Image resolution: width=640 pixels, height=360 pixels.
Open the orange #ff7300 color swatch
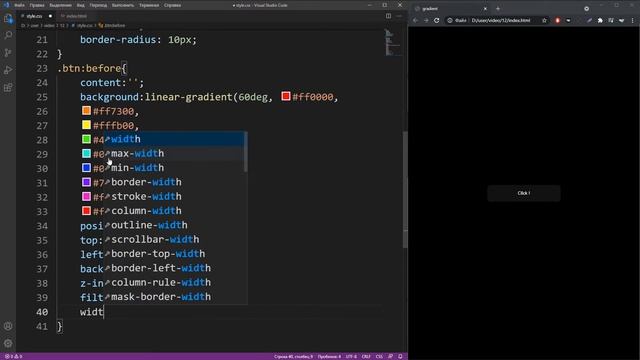pos(86,111)
